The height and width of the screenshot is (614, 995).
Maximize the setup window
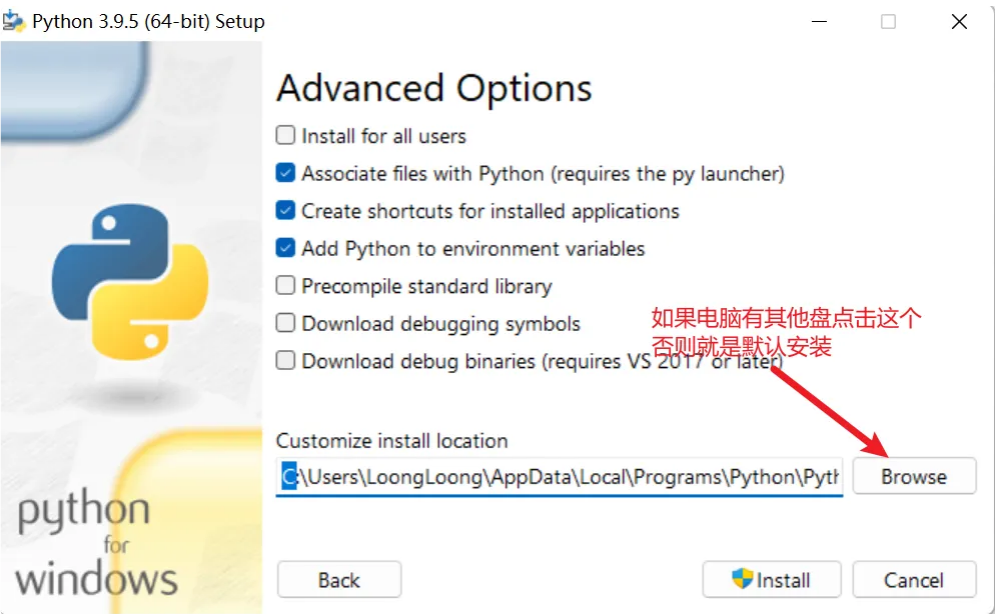(x=888, y=22)
